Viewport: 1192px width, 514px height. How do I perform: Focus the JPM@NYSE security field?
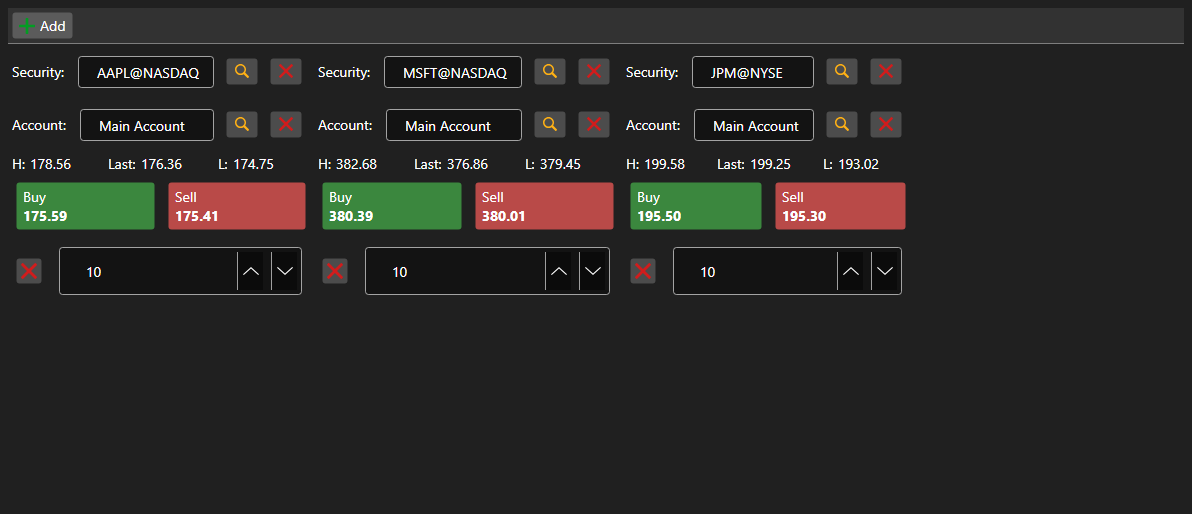point(753,72)
